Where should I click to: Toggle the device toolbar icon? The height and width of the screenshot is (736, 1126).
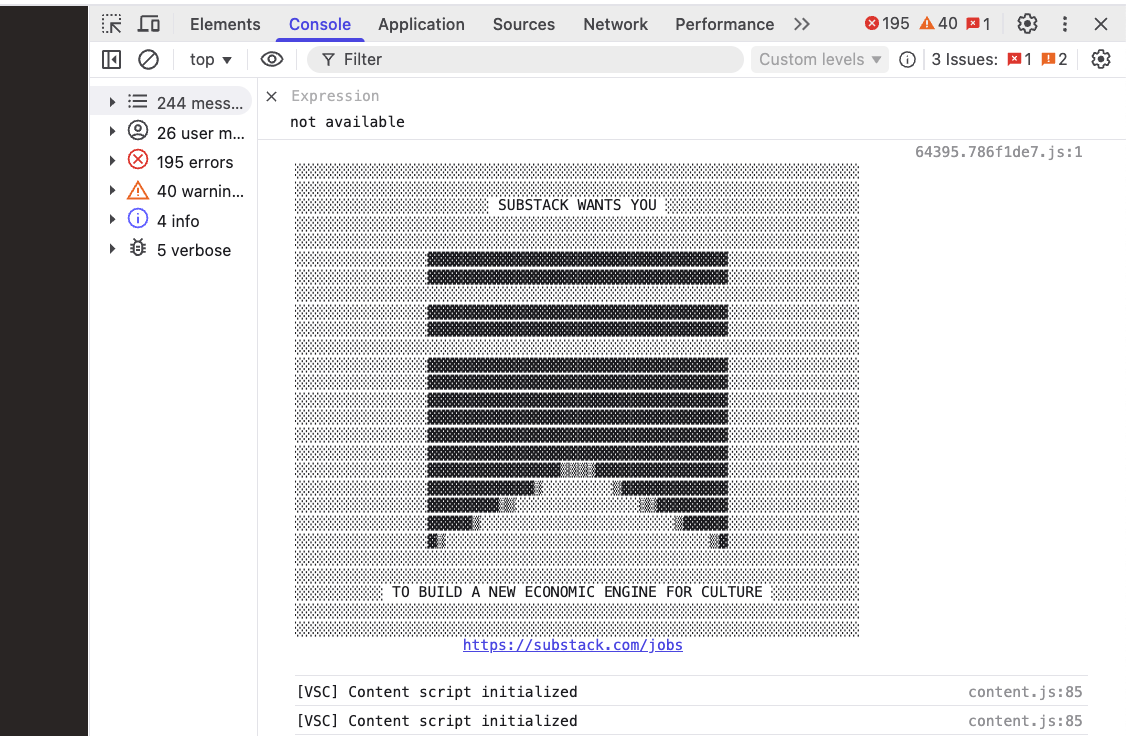[149, 24]
